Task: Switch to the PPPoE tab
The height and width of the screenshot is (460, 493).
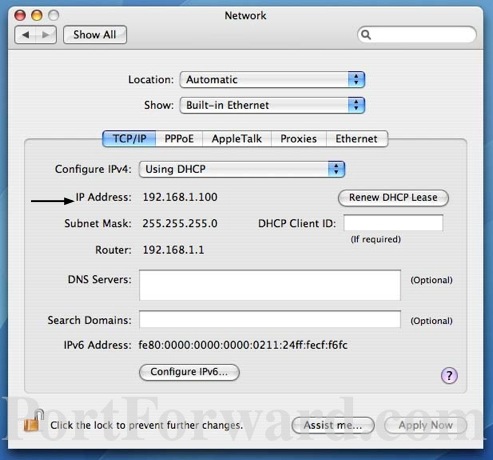Action: pyautogui.click(x=179, y=139)
